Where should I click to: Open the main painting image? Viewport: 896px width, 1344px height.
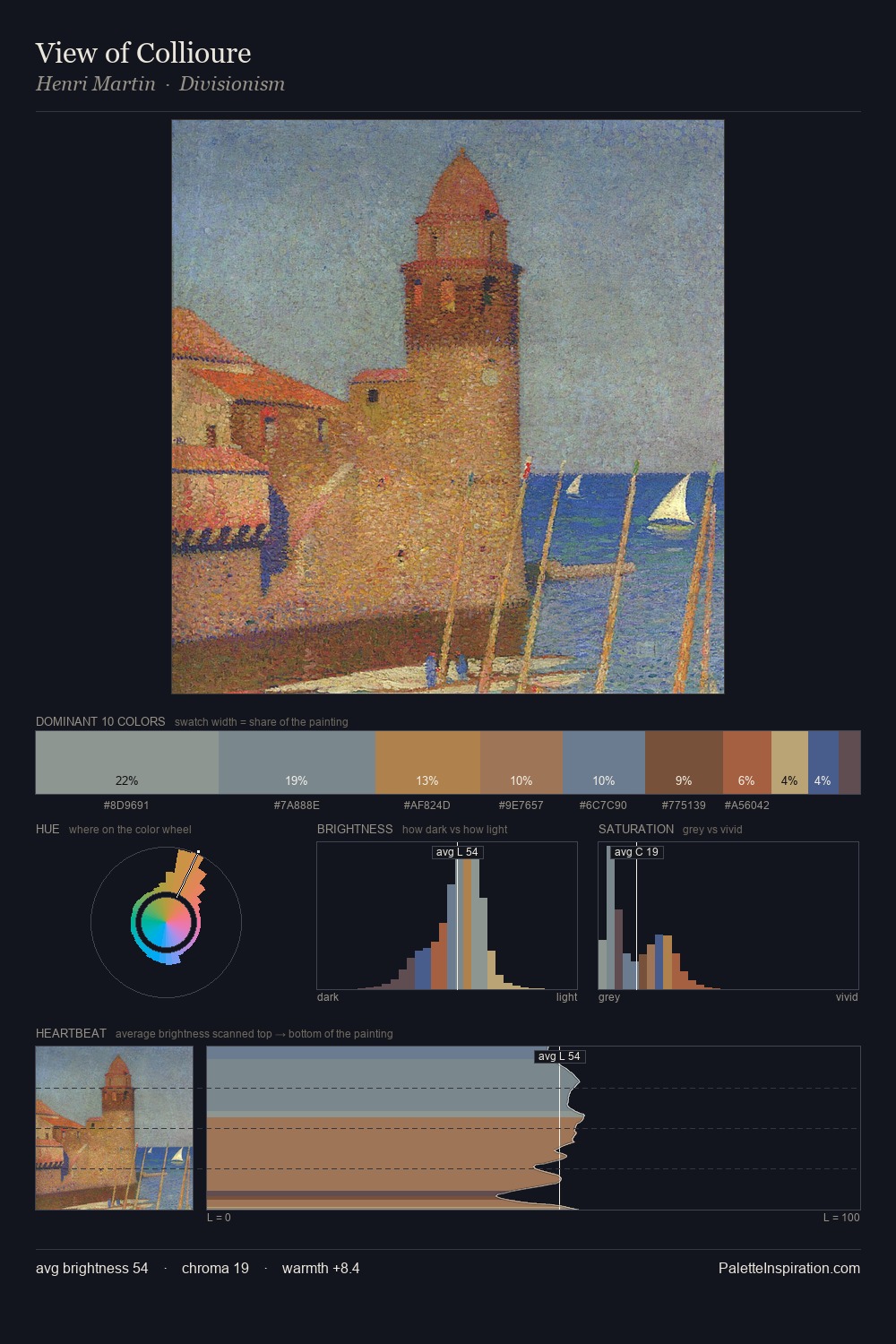(448, 407)
